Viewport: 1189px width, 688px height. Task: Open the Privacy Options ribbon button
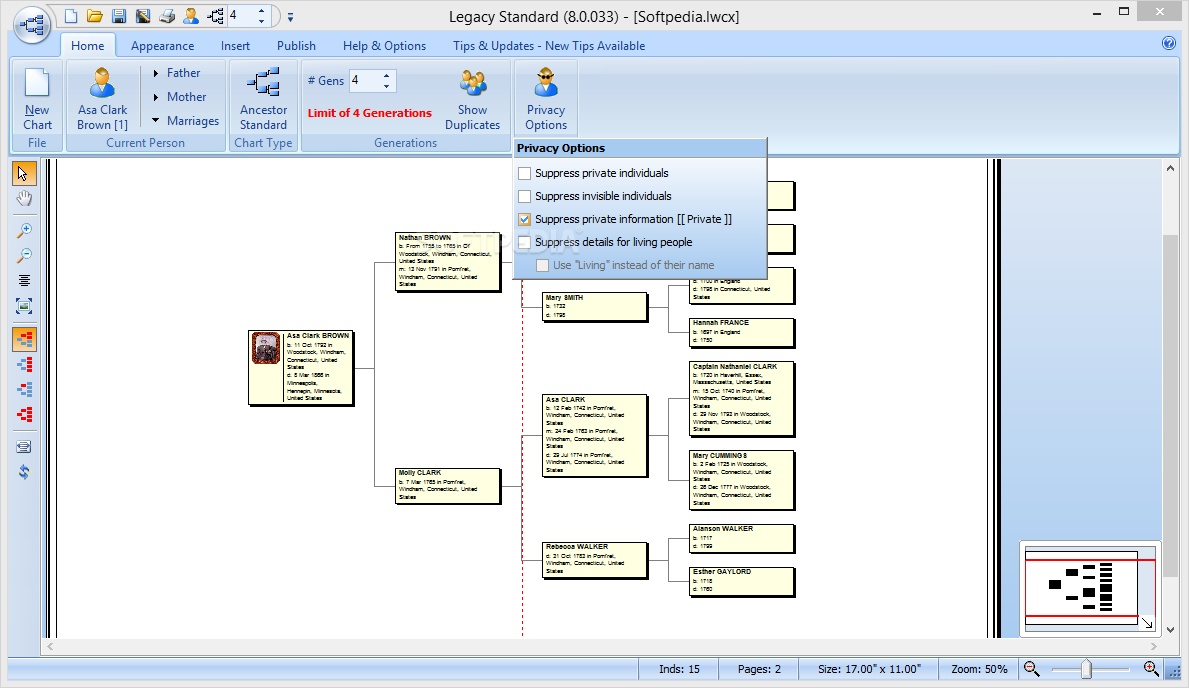tap(546, 99)
